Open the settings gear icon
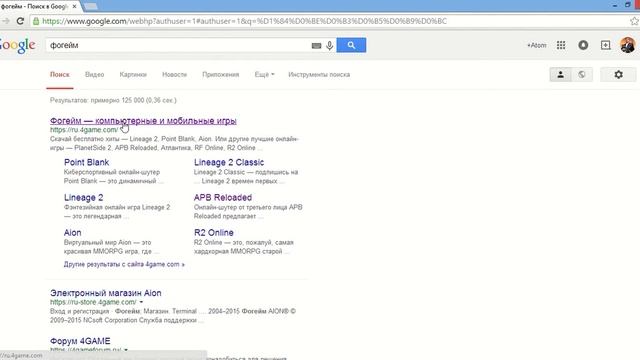This screenshot has height=360, width=640. click(x=618, y=75)
